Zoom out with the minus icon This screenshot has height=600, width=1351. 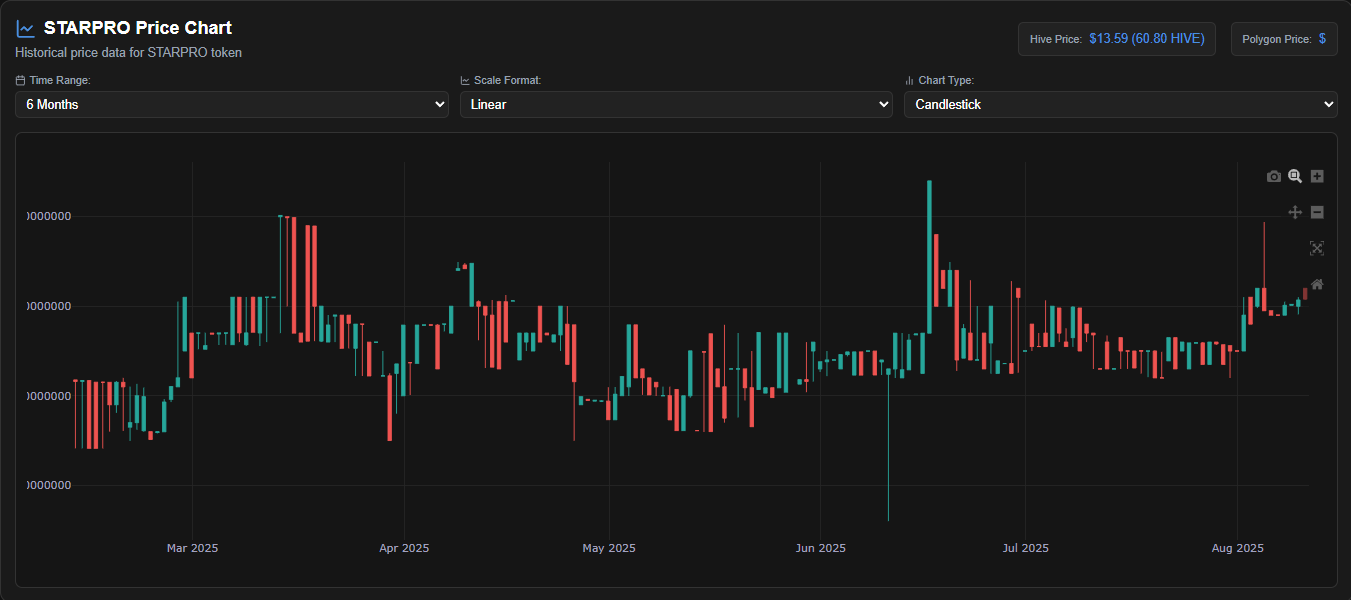point(1317,212)
